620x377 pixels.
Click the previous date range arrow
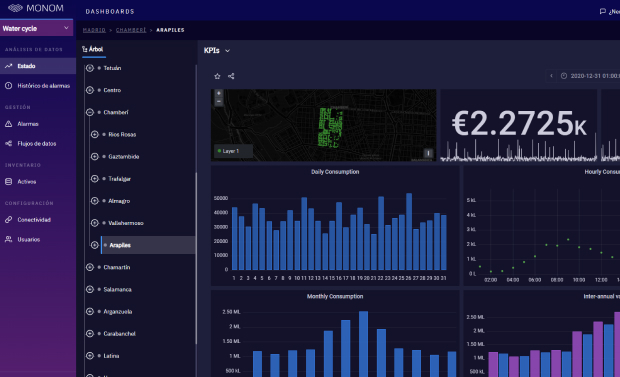point(551,76)
